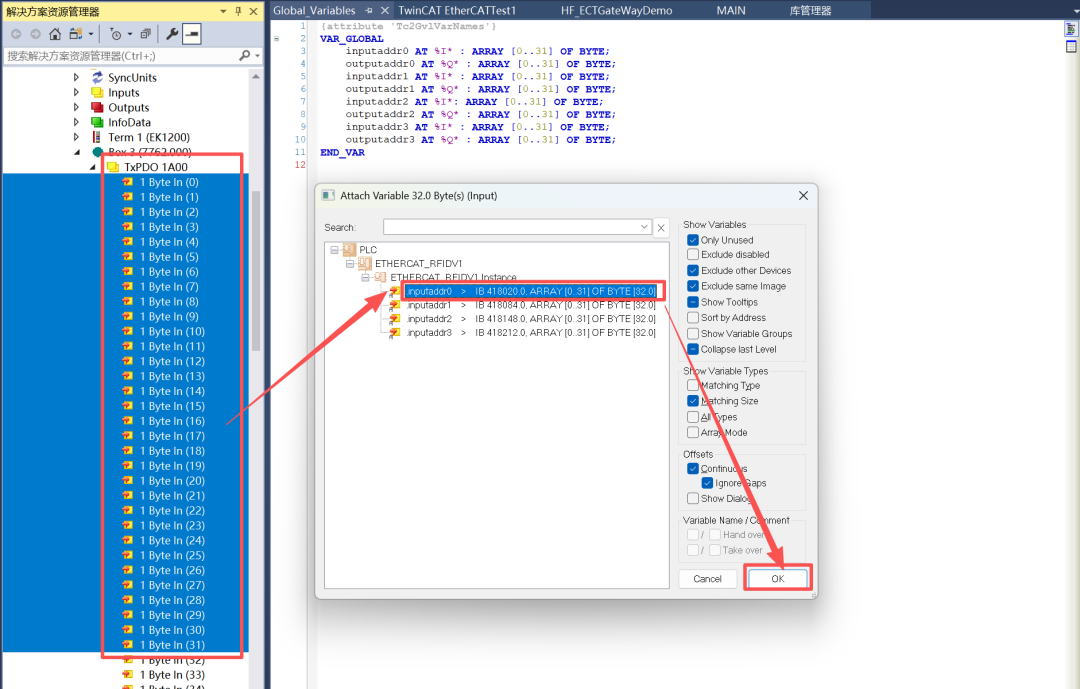
Task: Open the HF_ECTGateWayDemo tab
Action: 616,10
